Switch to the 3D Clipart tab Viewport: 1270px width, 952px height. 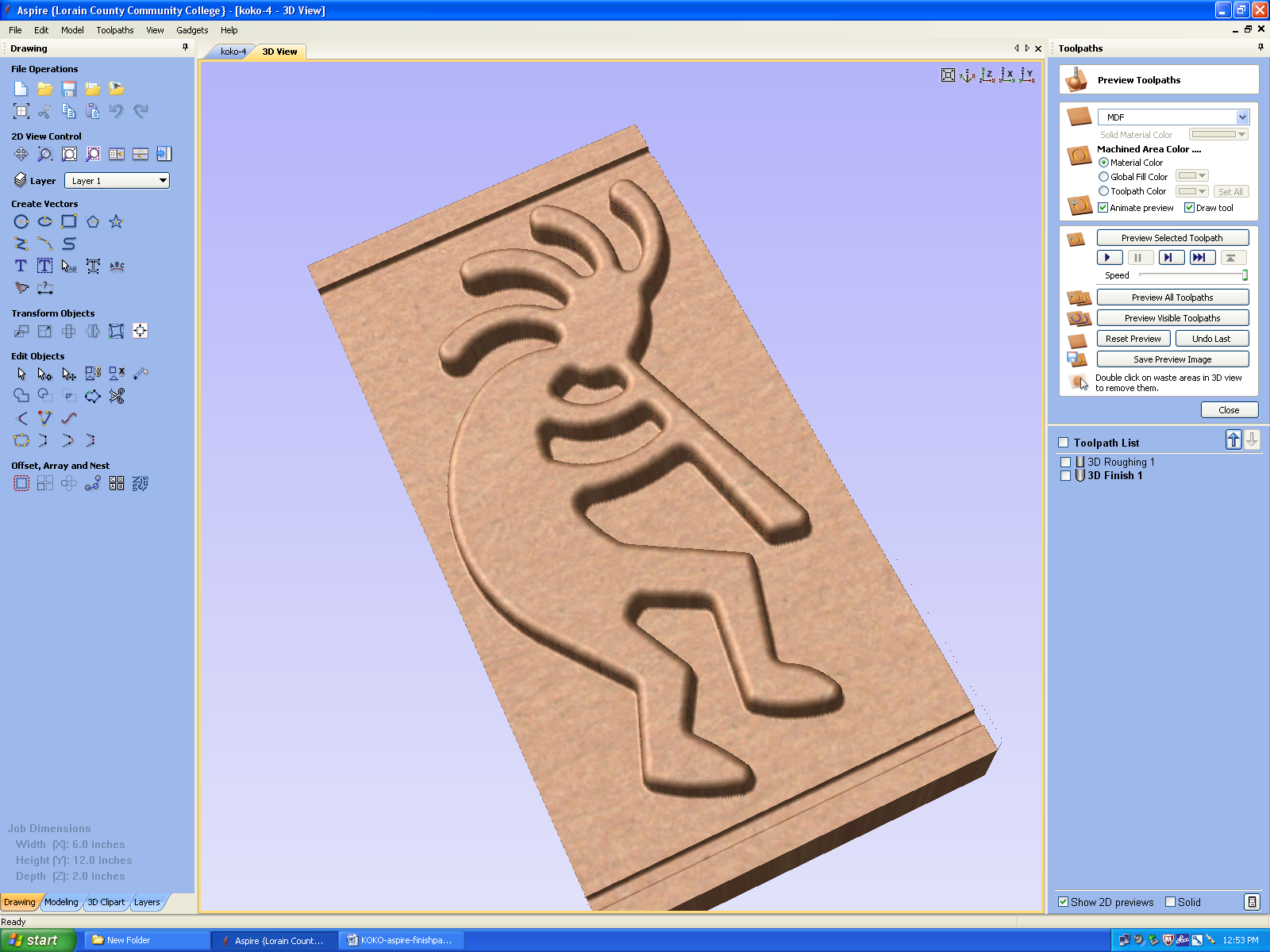[106, 902]
